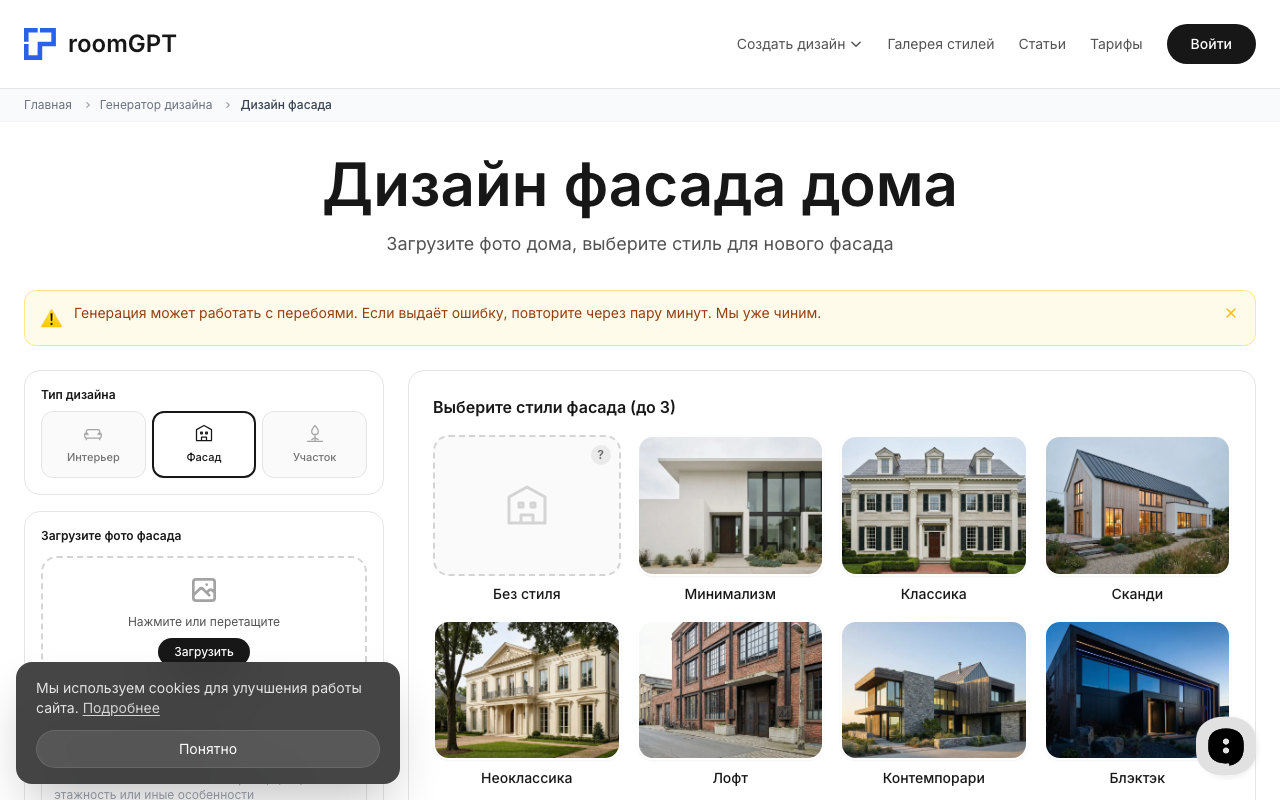1280x800 pixels.
Task: Expand the Создать дизайн dropdown
Action: pyautogui.click(x=799, y=44)
